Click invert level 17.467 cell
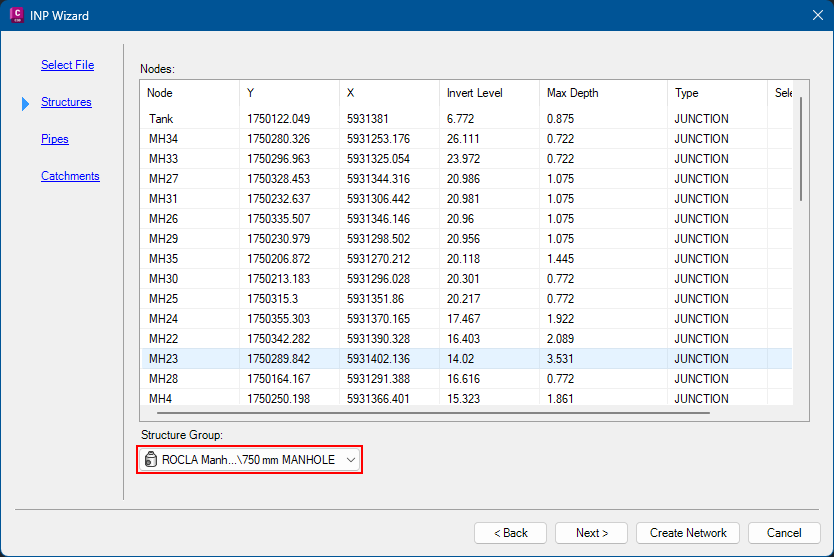This screenshot has height=557, width=834. tap(463, 319)
